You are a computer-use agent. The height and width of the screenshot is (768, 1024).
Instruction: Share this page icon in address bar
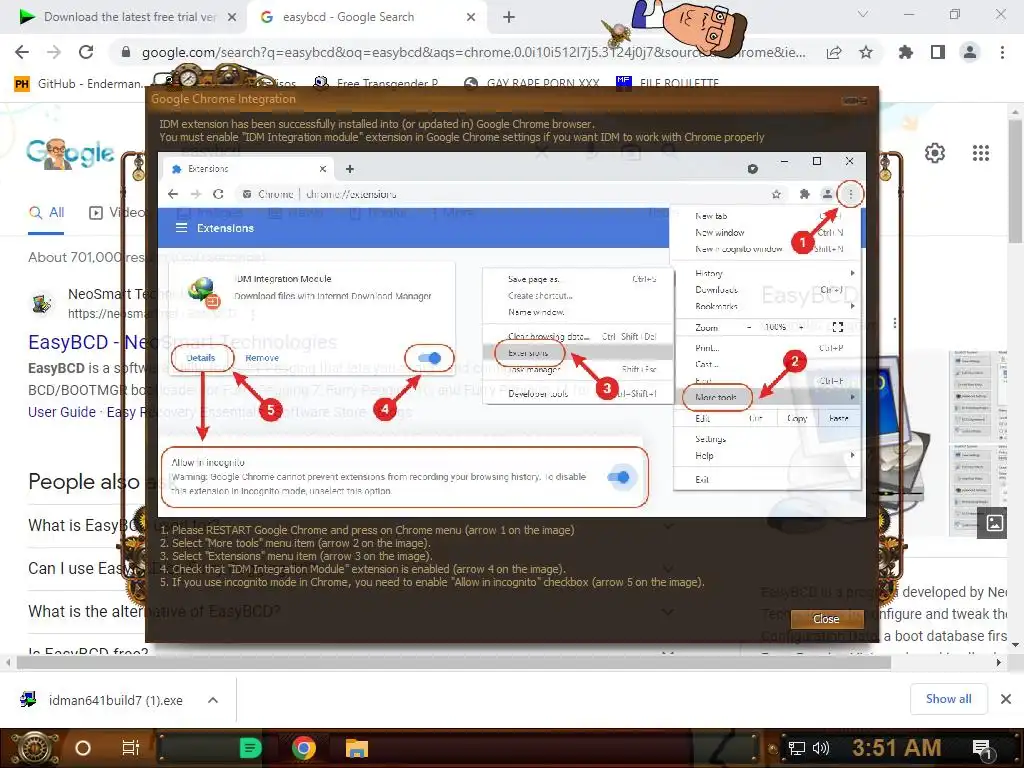click(834, 52)
